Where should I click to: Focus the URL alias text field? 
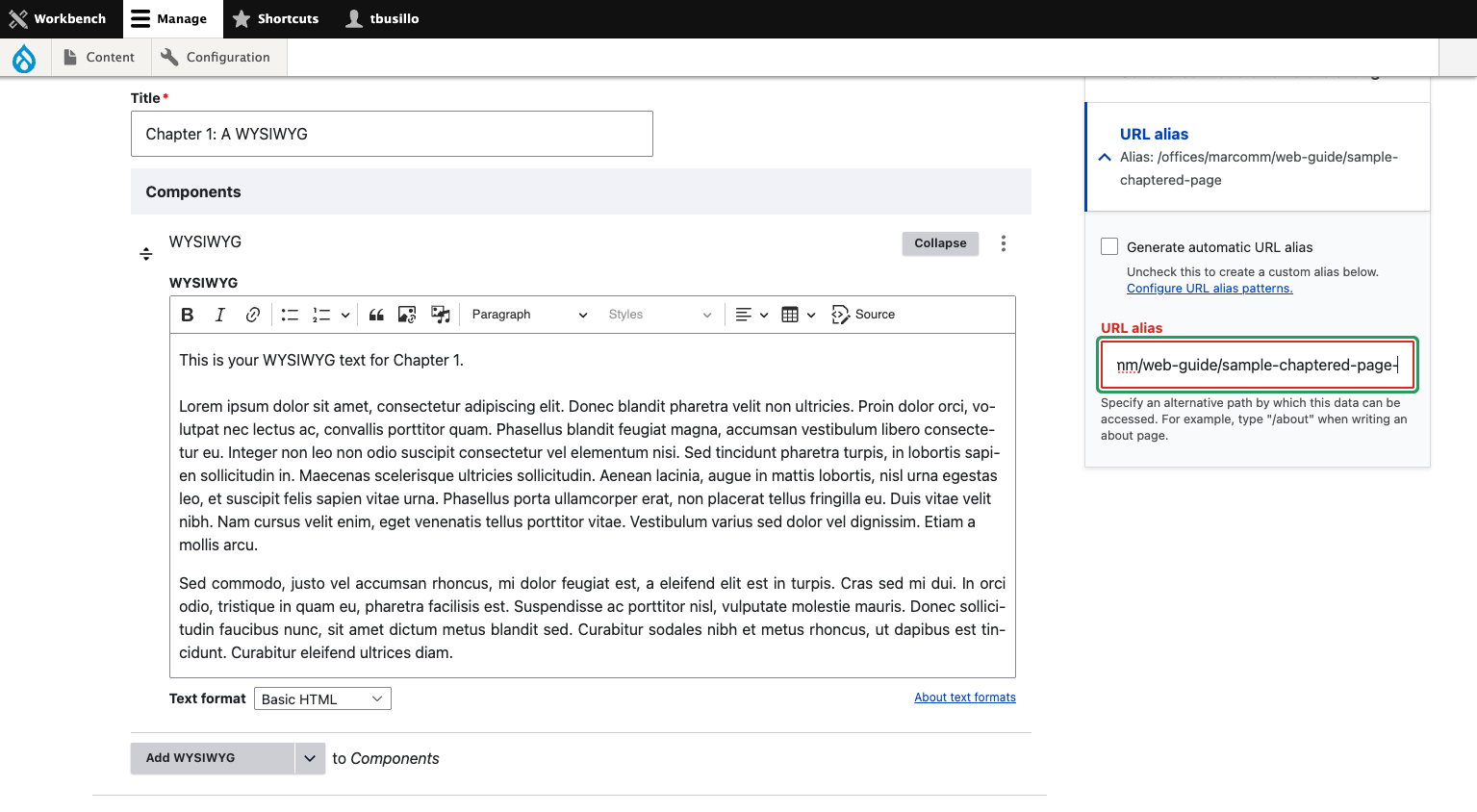pos(1258,366)
